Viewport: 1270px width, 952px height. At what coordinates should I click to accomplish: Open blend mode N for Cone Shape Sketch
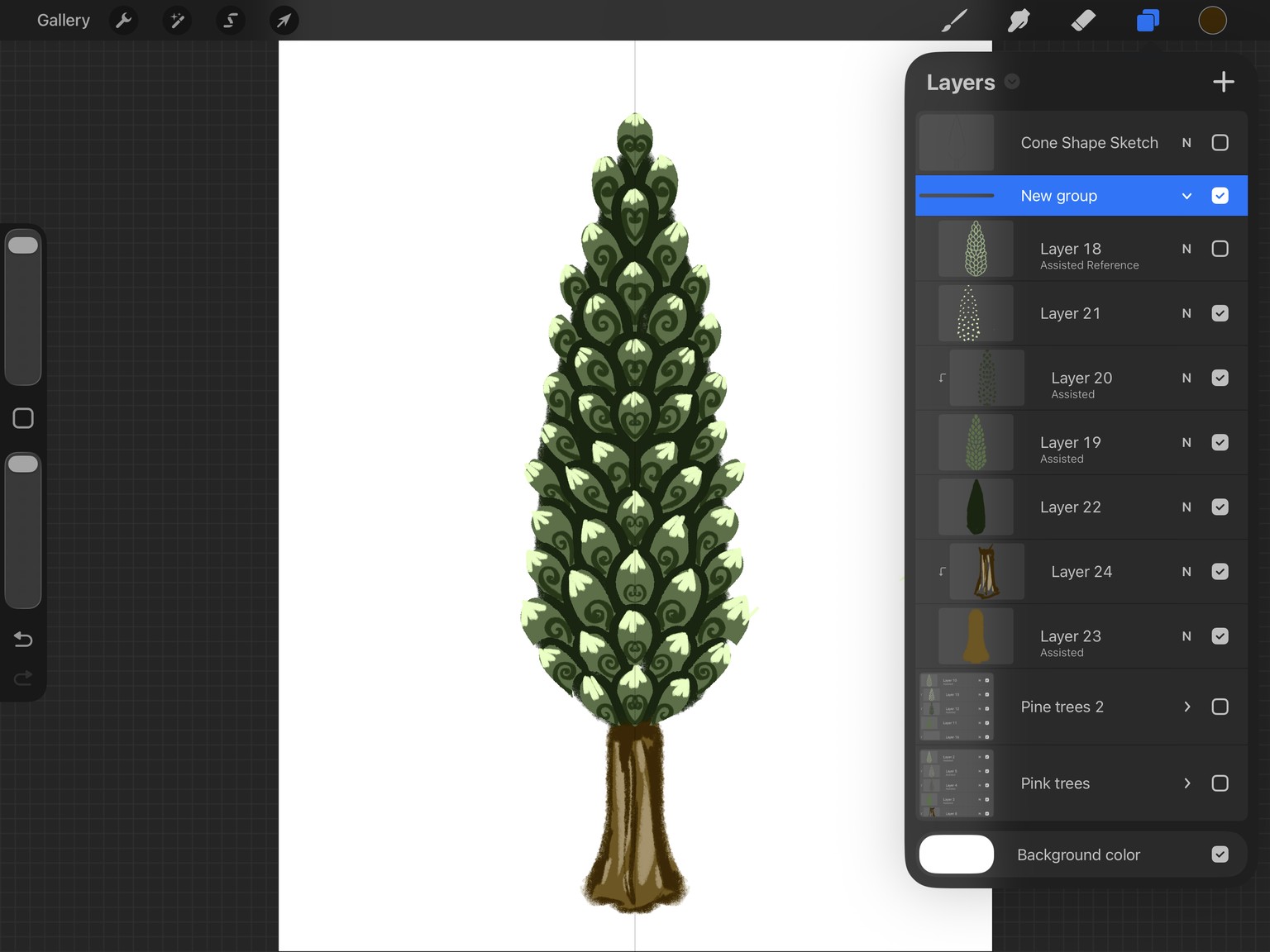[1186, 143]
